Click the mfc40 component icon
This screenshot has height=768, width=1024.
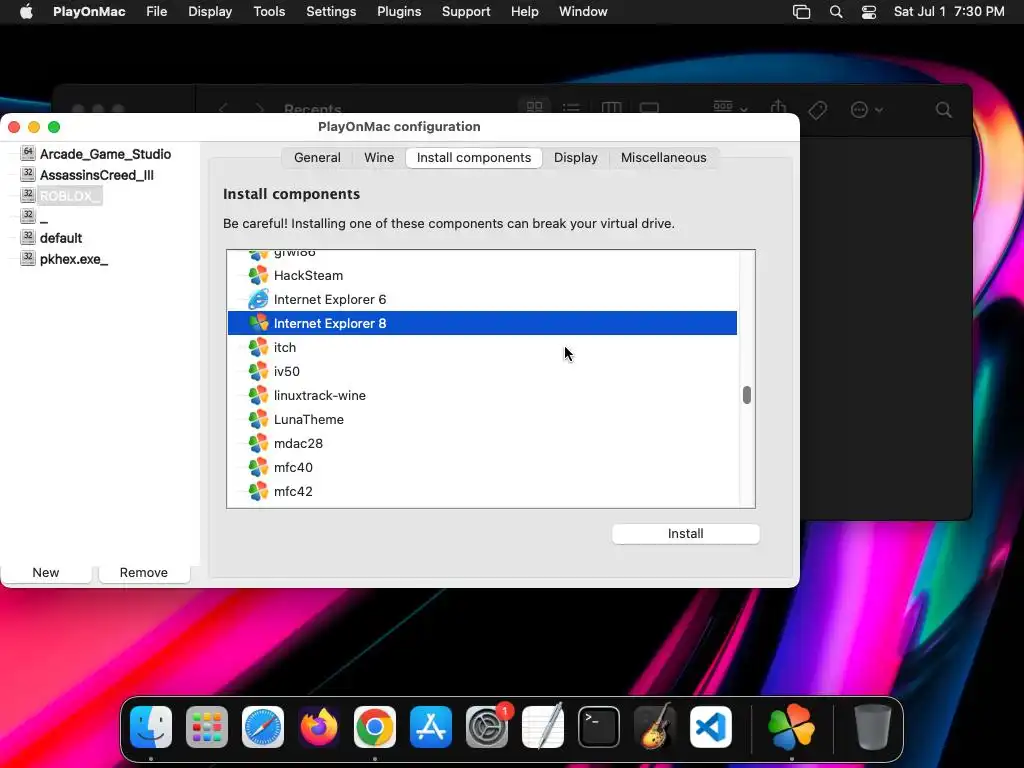point(258,468)
